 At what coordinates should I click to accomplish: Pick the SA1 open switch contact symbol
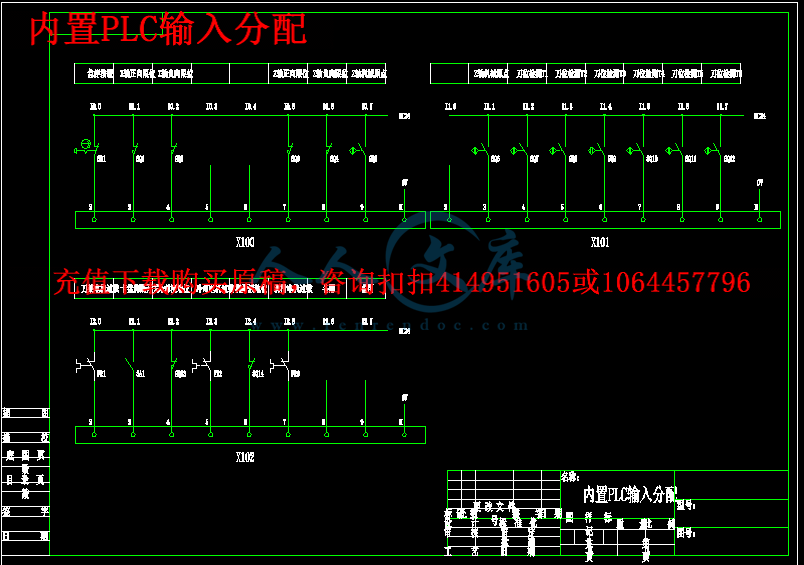(132, 365)
